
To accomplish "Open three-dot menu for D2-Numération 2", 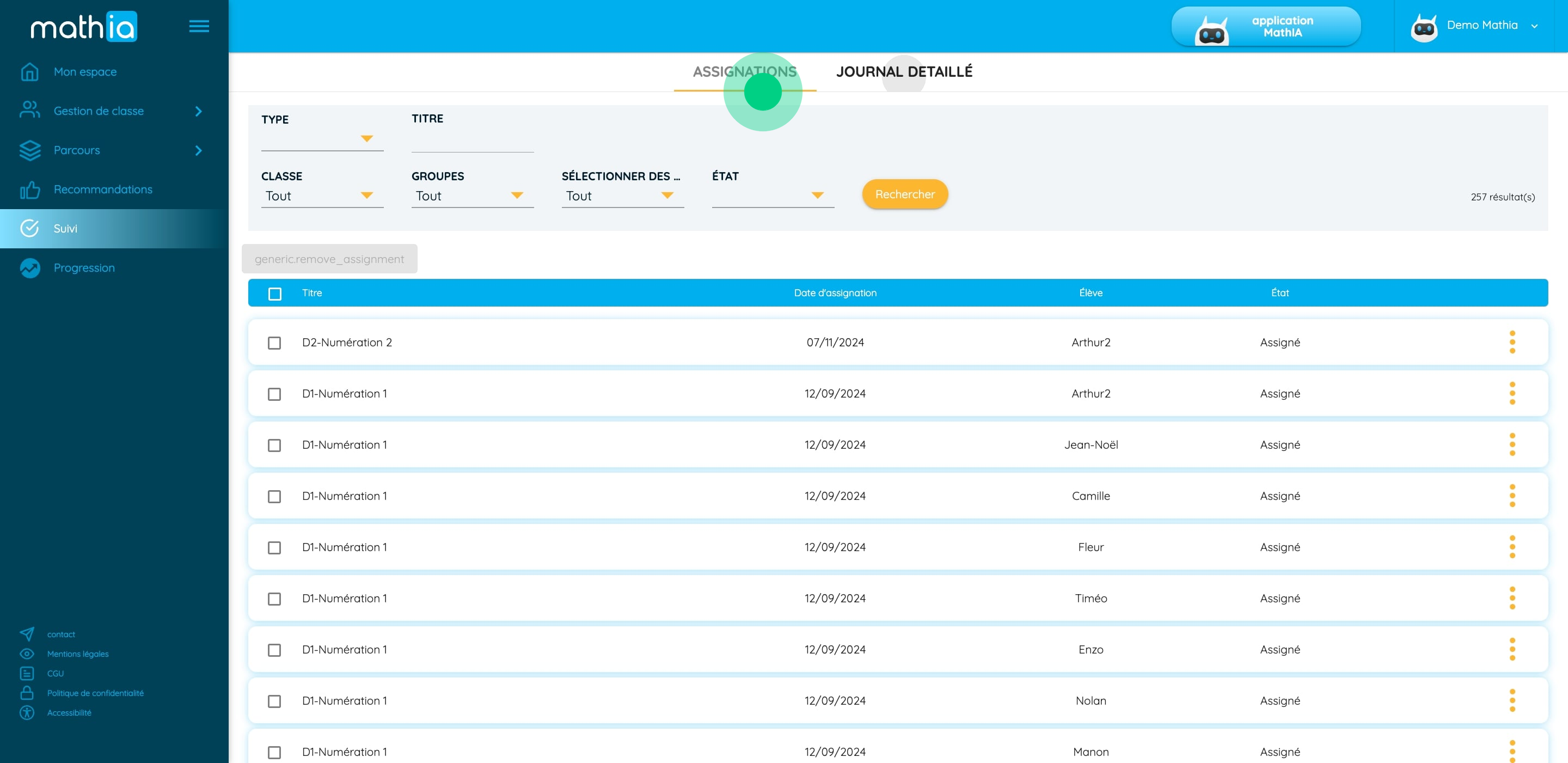I will [x=1511, y=342].
